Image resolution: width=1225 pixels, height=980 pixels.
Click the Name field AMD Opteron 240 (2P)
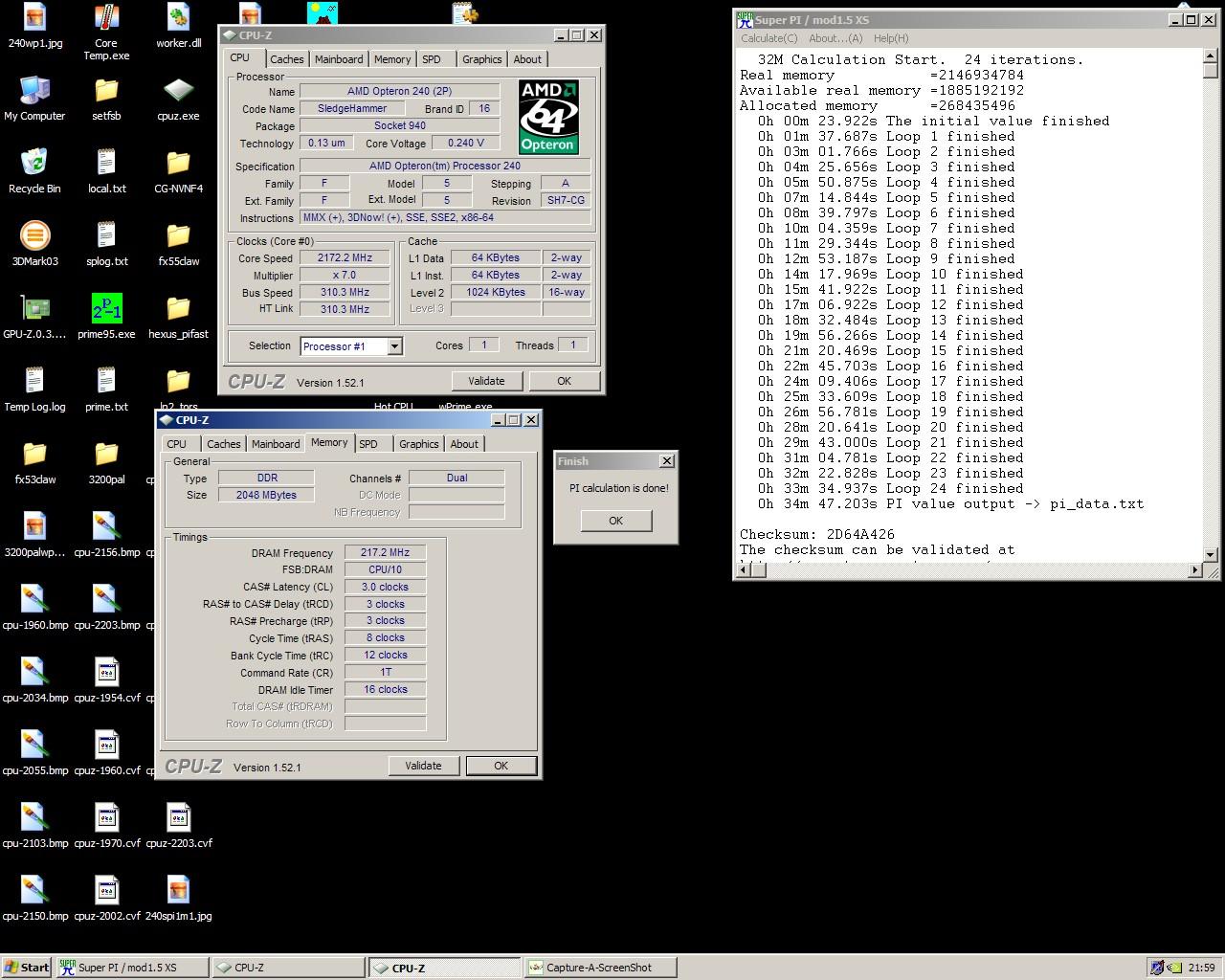tap(400, 91)
